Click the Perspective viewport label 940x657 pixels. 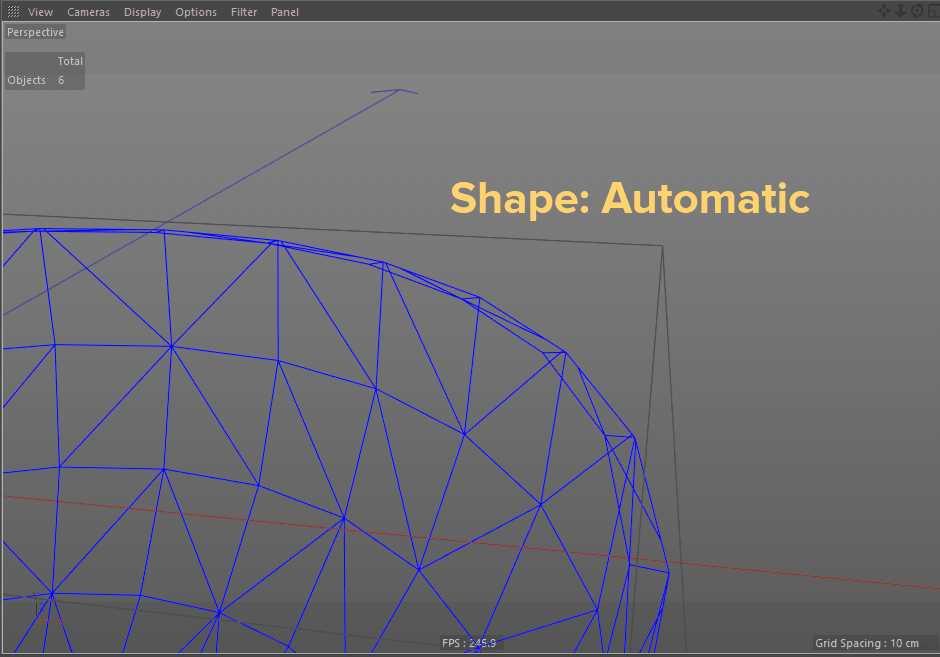point(35,32)
